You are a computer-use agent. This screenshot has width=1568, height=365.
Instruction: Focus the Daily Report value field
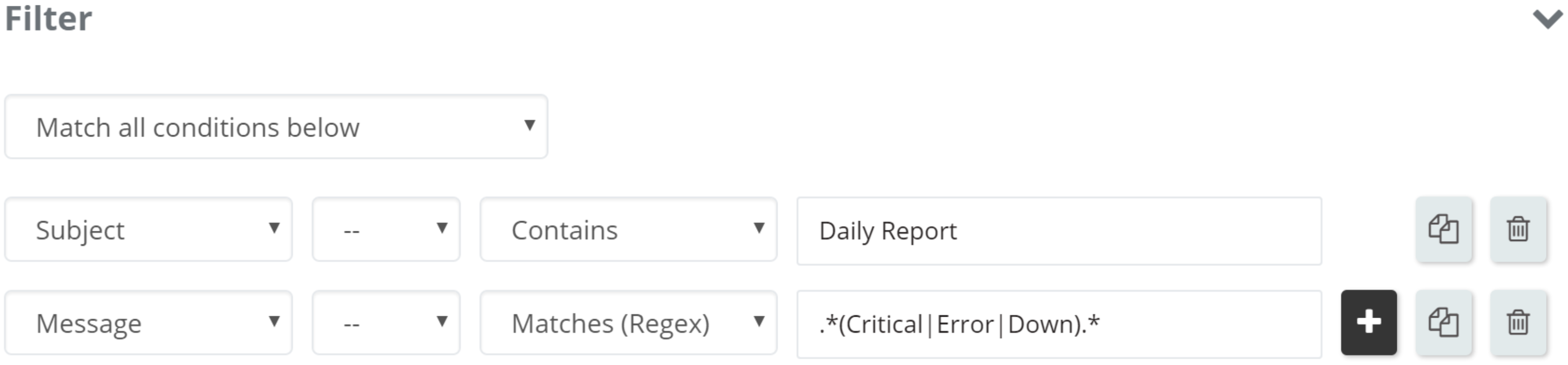pos(1059,230)
